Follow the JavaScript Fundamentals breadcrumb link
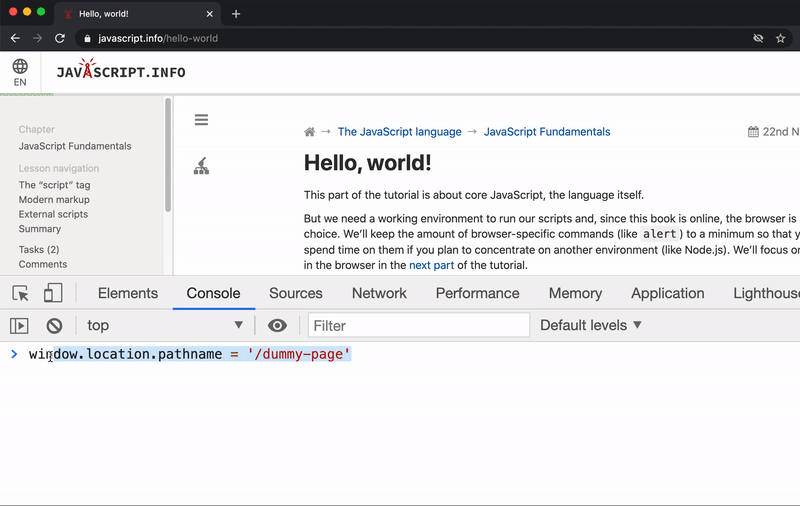800x506 pixels. [547, 132]
